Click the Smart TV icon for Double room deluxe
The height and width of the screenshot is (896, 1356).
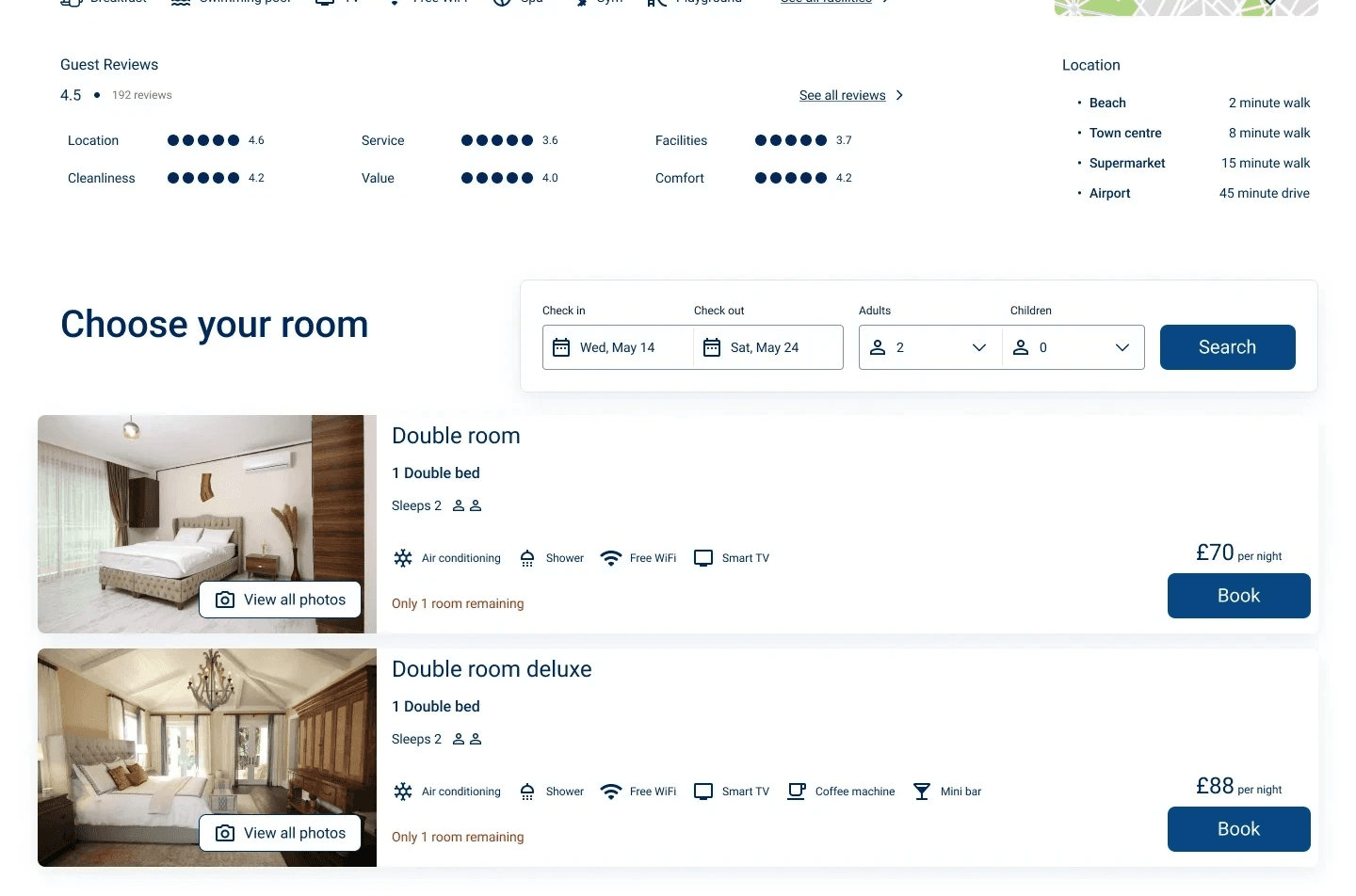[x=703, y=792]
